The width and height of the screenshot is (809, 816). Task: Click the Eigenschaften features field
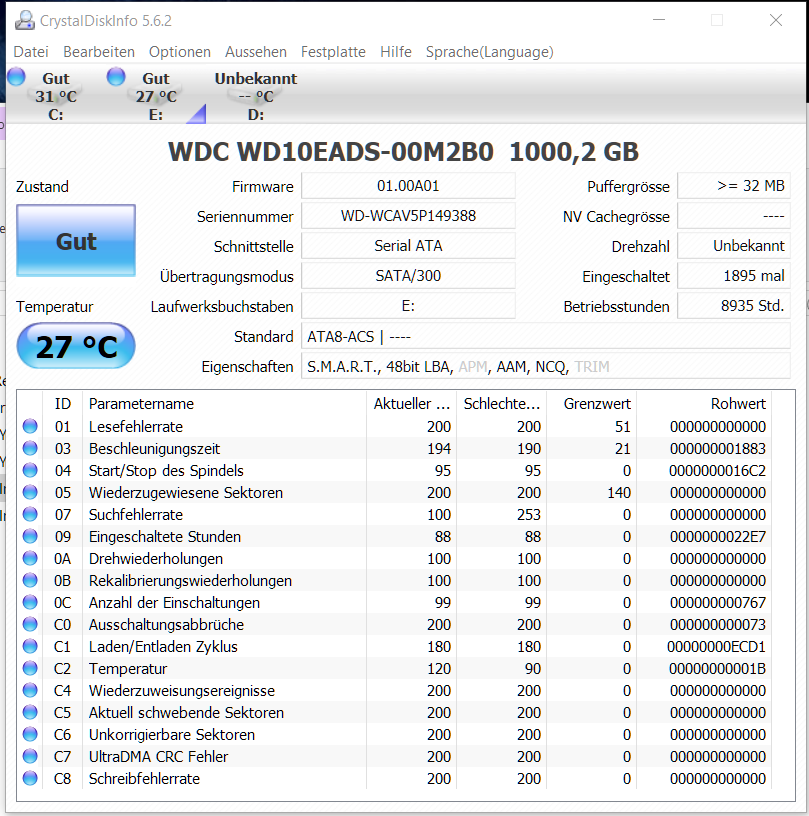tap(546, 367)
